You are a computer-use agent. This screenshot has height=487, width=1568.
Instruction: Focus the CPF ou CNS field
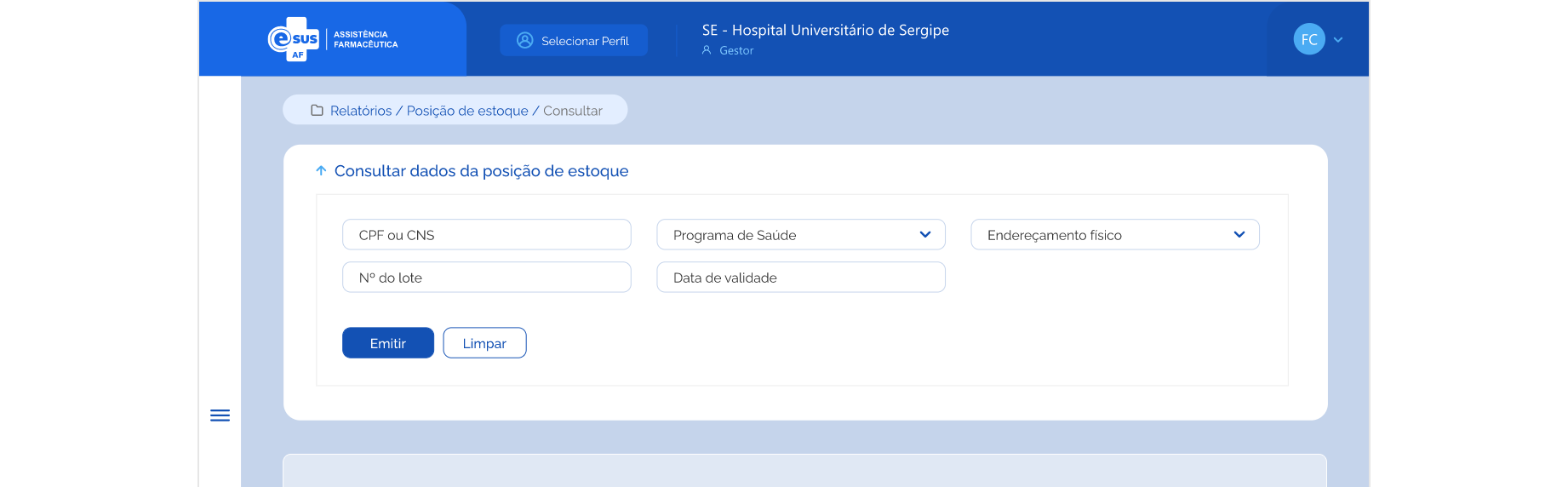pos(486,235)
